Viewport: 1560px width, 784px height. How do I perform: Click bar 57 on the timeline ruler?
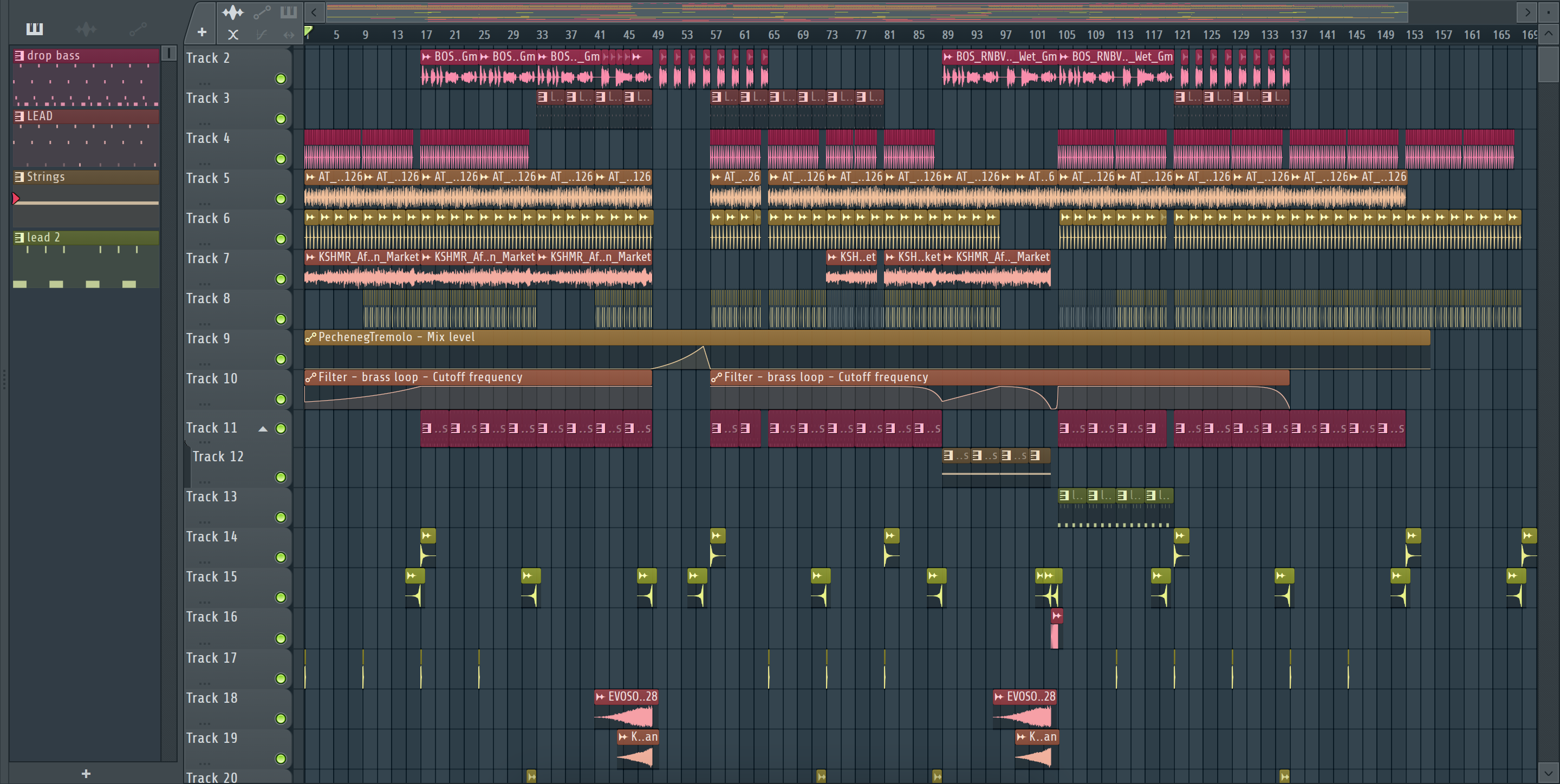click(x=716, y=35)
